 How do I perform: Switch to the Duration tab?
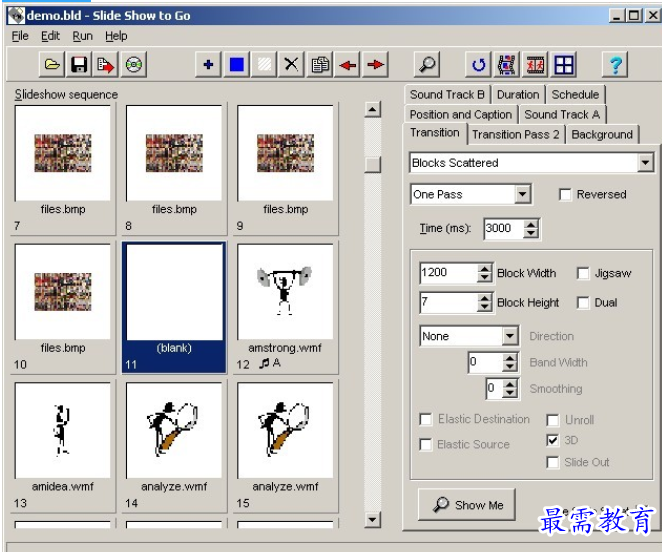point(518,95)
